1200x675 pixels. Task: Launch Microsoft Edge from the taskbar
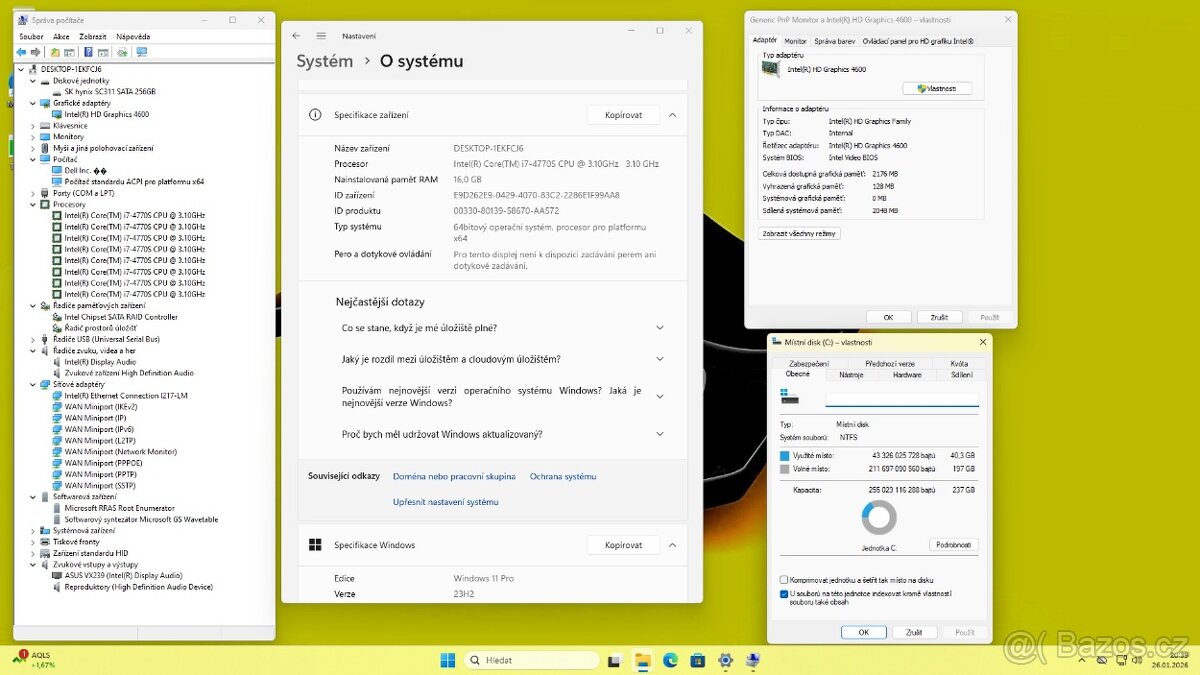coord(669,660)
